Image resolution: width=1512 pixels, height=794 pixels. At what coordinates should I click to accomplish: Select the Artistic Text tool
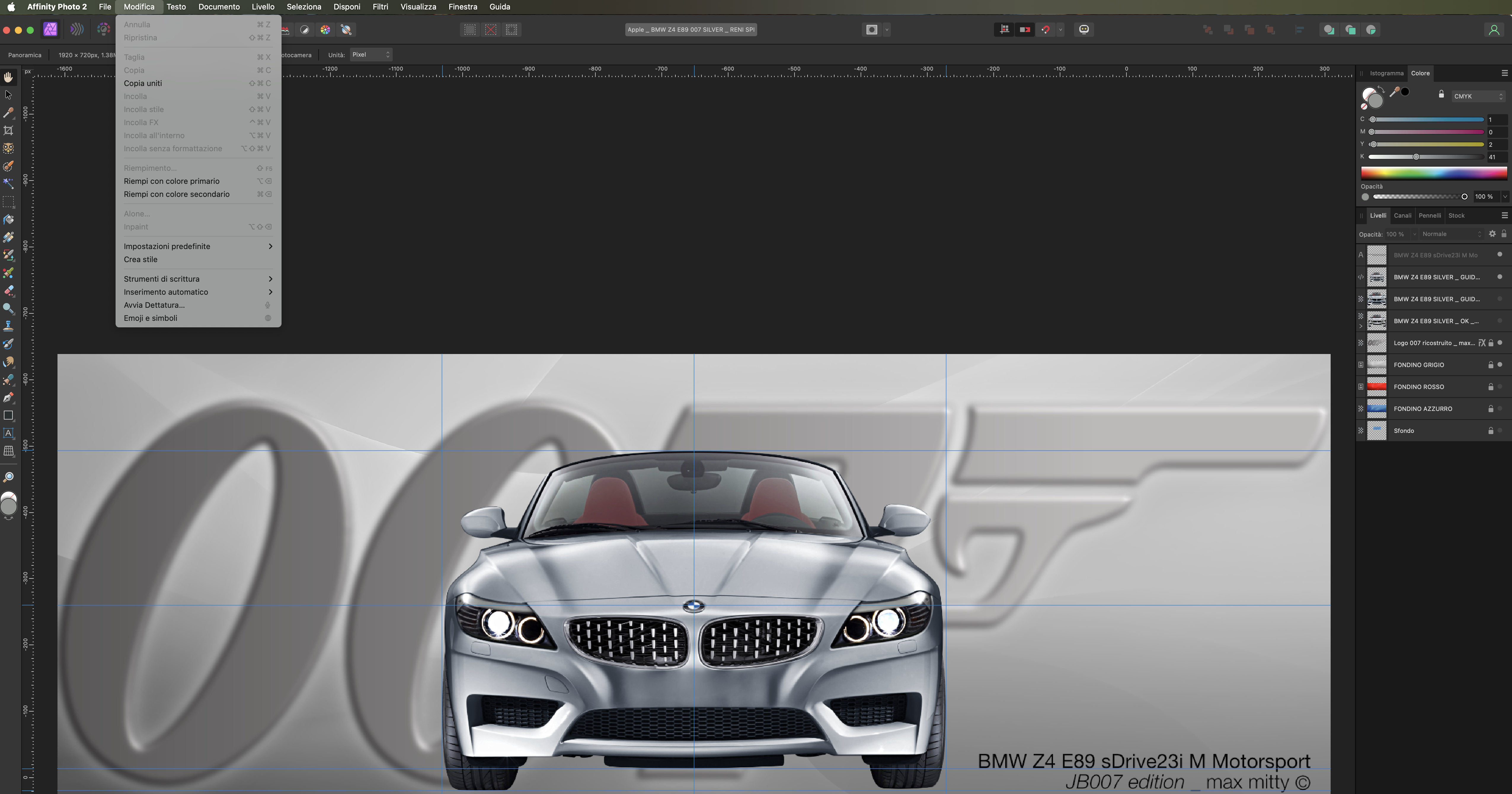pyautogui.click(x=8, y=433)
